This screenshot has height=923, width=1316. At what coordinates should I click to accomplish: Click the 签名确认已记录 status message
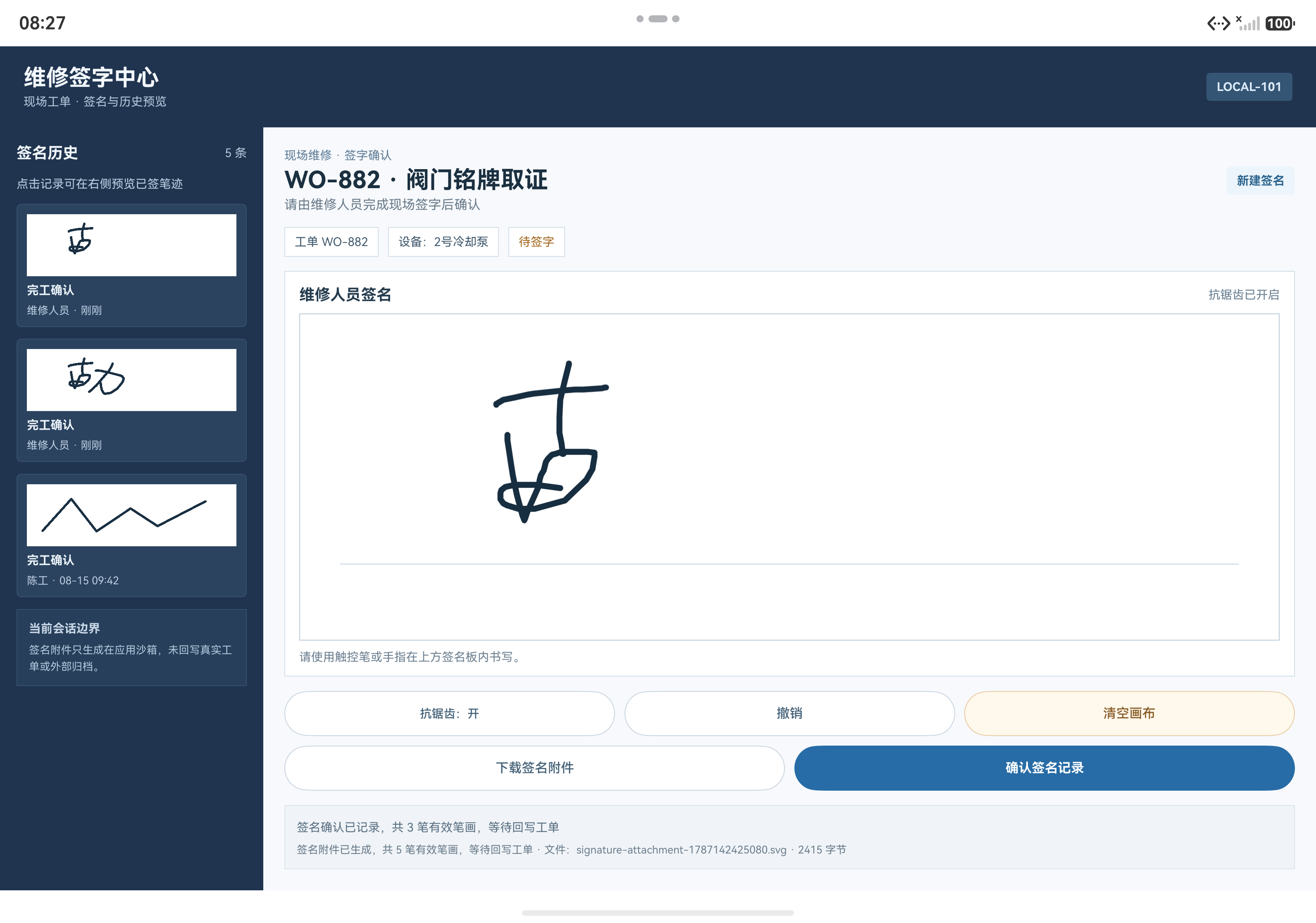coord(428,827)
